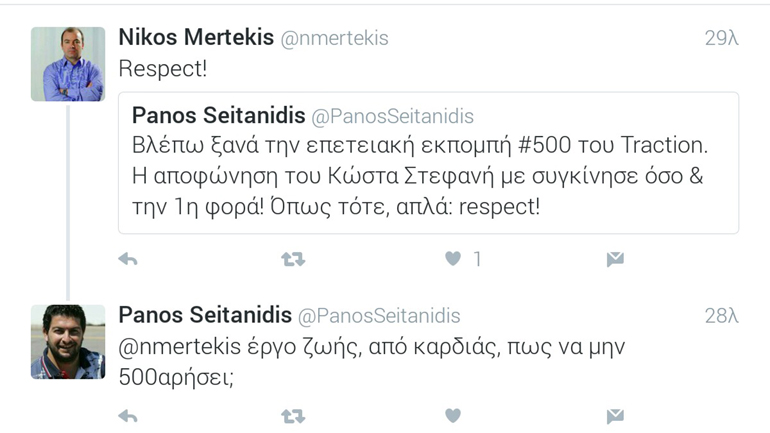The width and height of the screenshot is (770, 433).
Task: Reply to Panos Seitanidis's reply tweet
Action: [x=128, y=415]
